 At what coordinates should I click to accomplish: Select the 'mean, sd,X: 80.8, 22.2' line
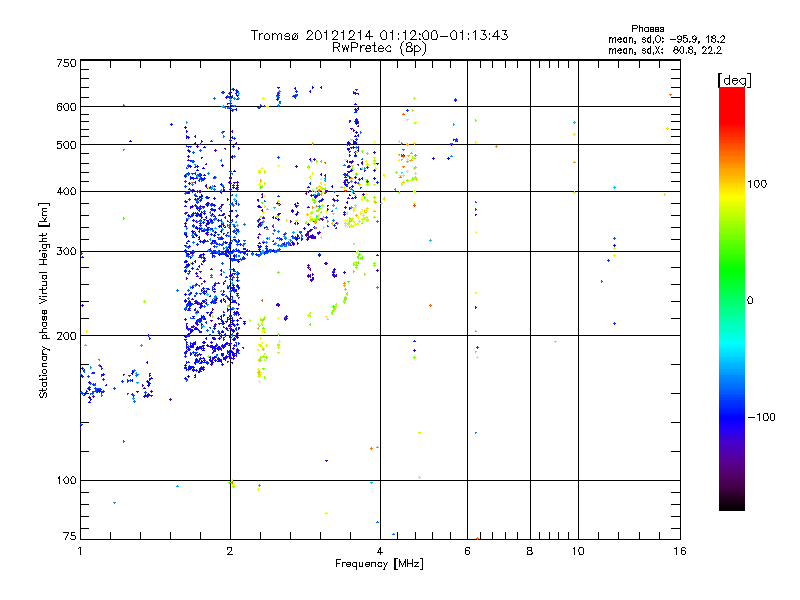pos(665,50)
